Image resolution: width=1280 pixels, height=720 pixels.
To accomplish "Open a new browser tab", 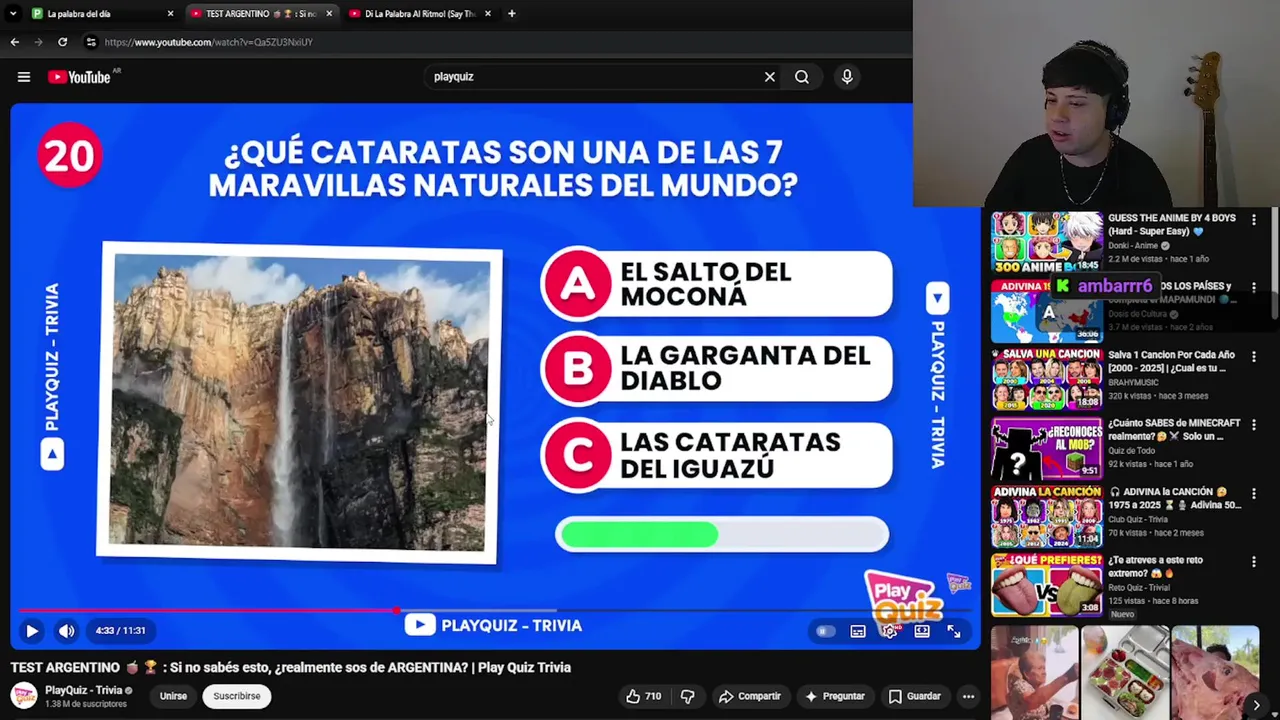I will 511,14.
